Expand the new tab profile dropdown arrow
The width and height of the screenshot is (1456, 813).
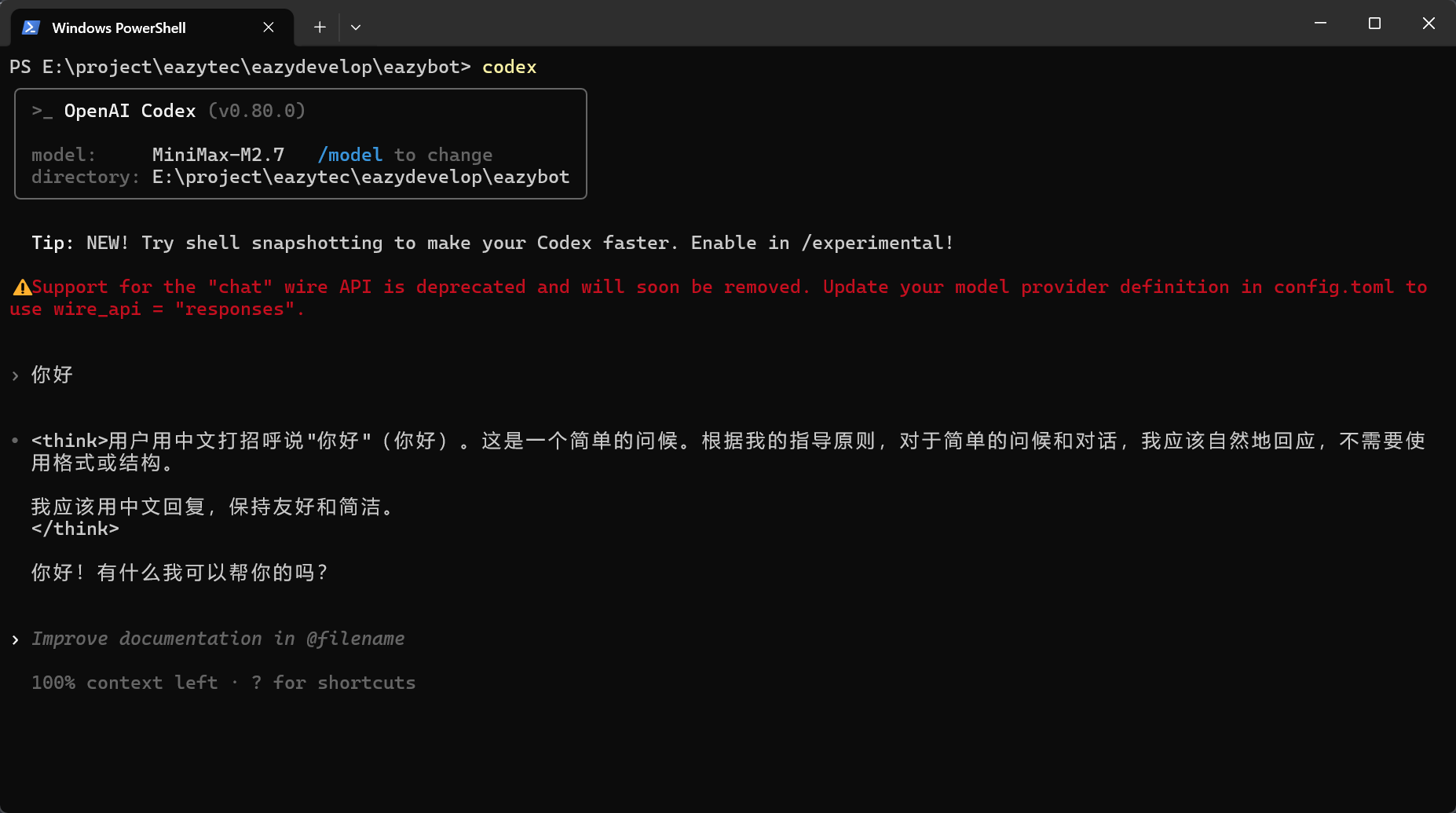[x=356, y=27]
